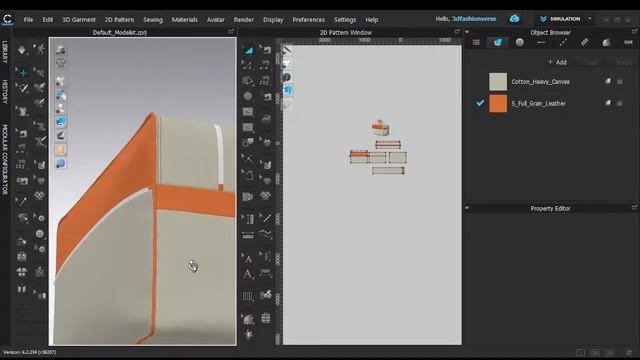Open the Fabric tab in Object Browser
This screenshot has height=360, width=640.
point(498,42)
